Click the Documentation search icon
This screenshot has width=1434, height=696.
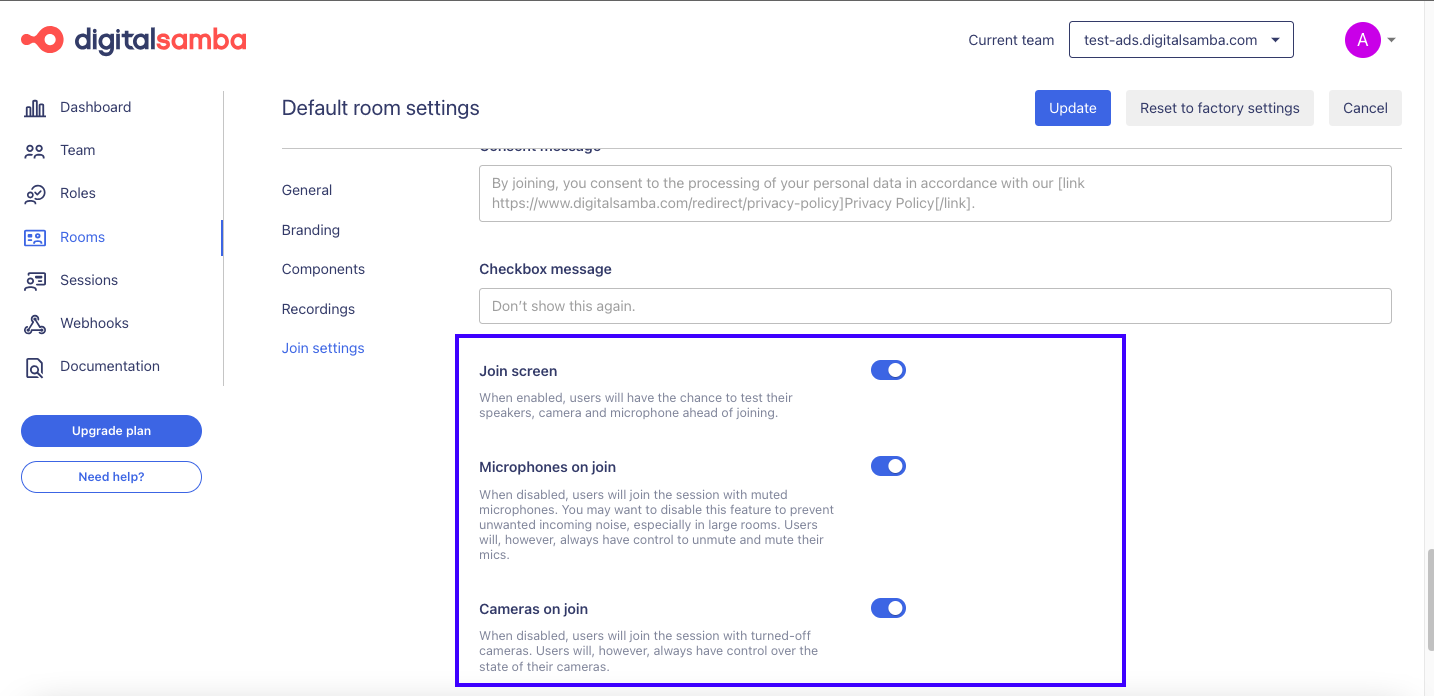click(35, 367)
